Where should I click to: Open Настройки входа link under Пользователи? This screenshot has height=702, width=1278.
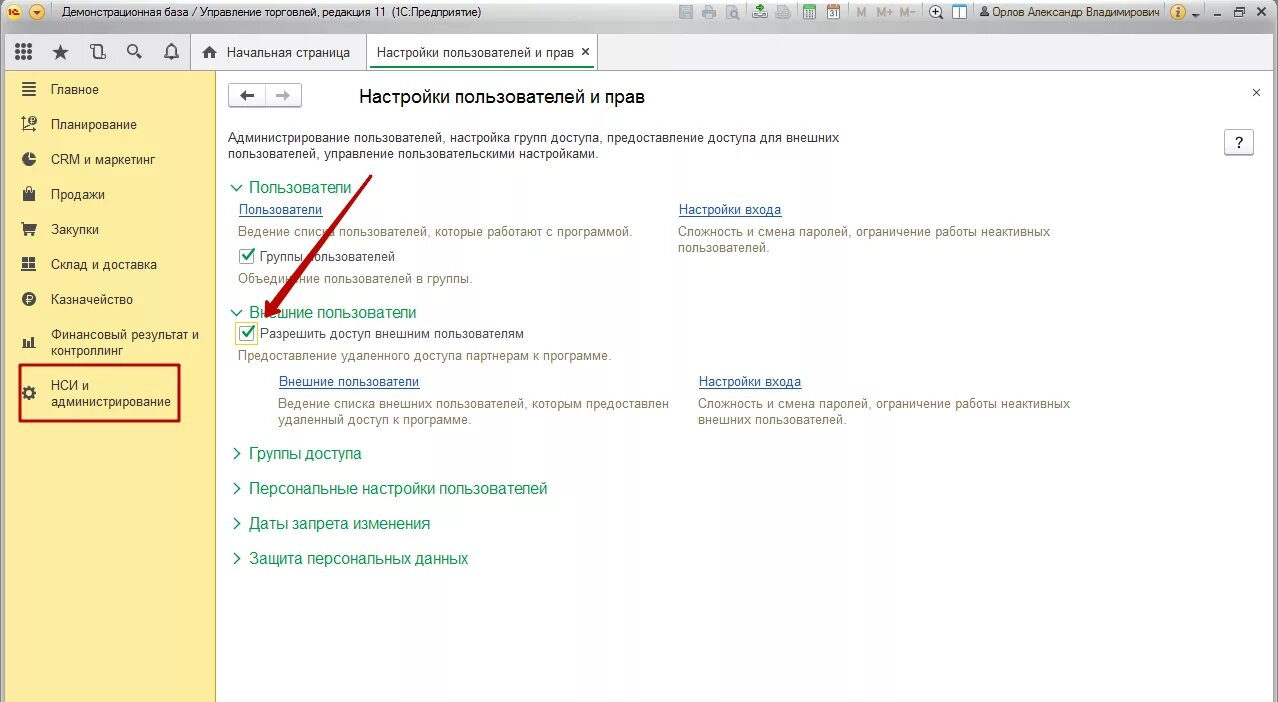click(x=730, y=210)
